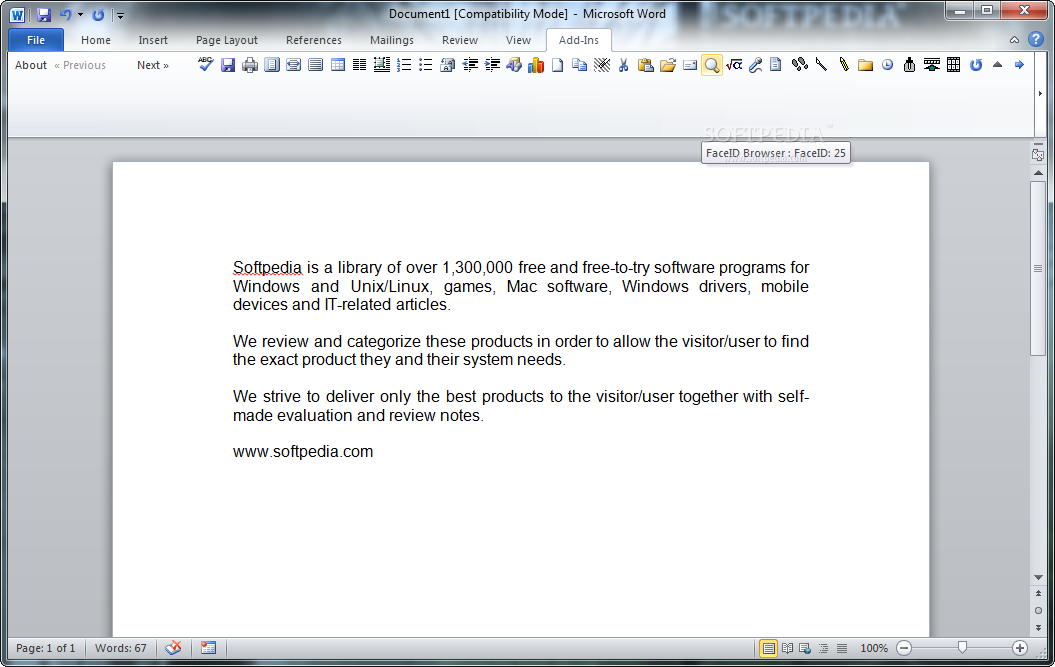Click the clipboard paste icon
Viewport: 1055px width, 667px height.
[645, 65]
